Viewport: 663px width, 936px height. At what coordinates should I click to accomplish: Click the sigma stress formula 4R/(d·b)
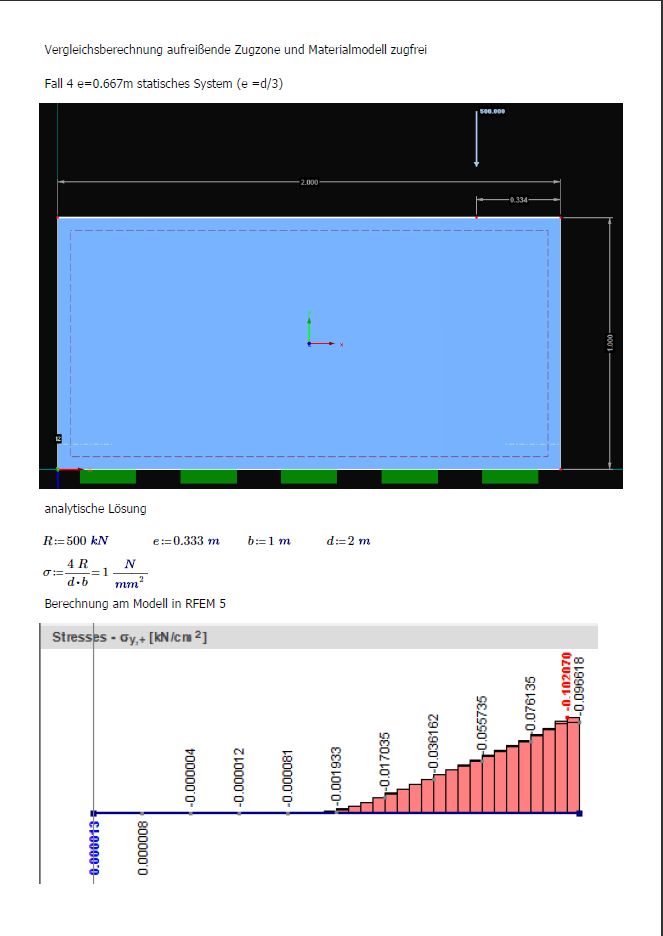point(94,572)
